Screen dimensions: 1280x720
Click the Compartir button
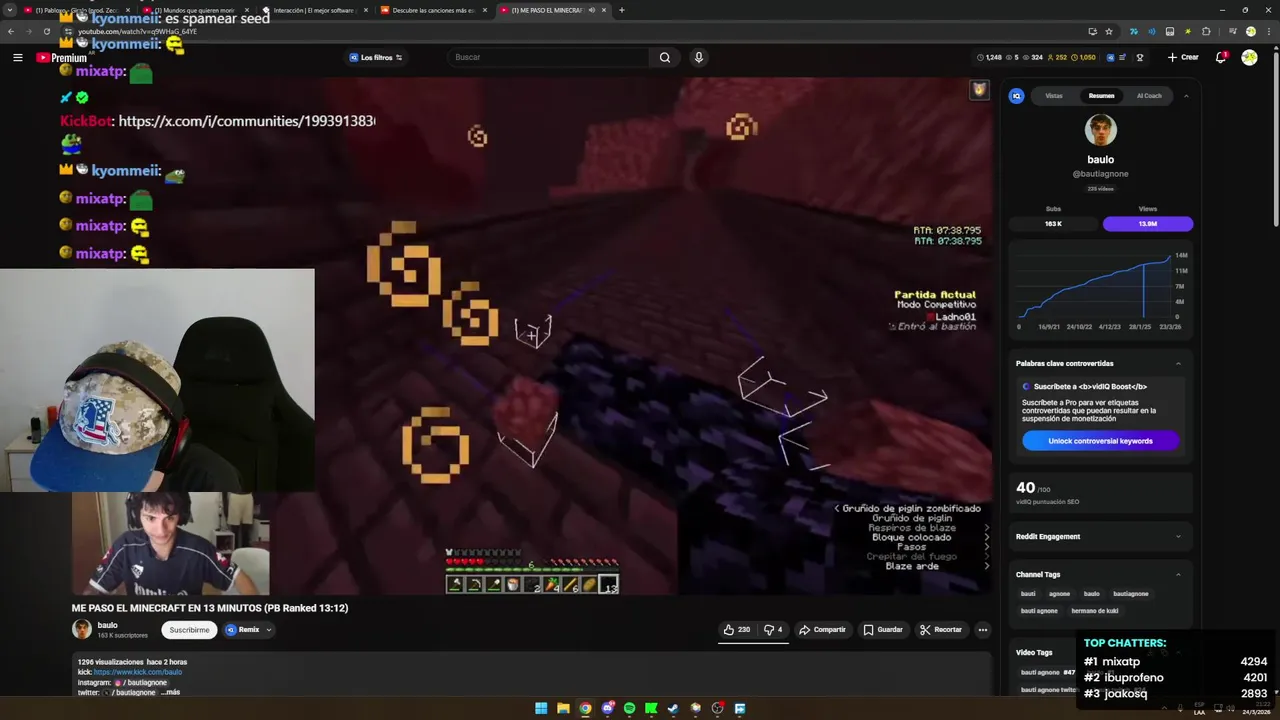pos(822,630)
